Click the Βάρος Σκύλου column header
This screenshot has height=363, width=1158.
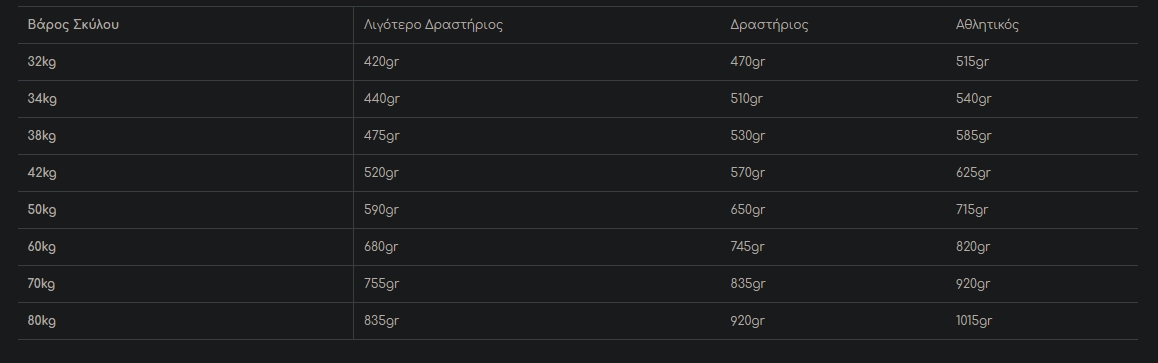[x=73, y=24]
